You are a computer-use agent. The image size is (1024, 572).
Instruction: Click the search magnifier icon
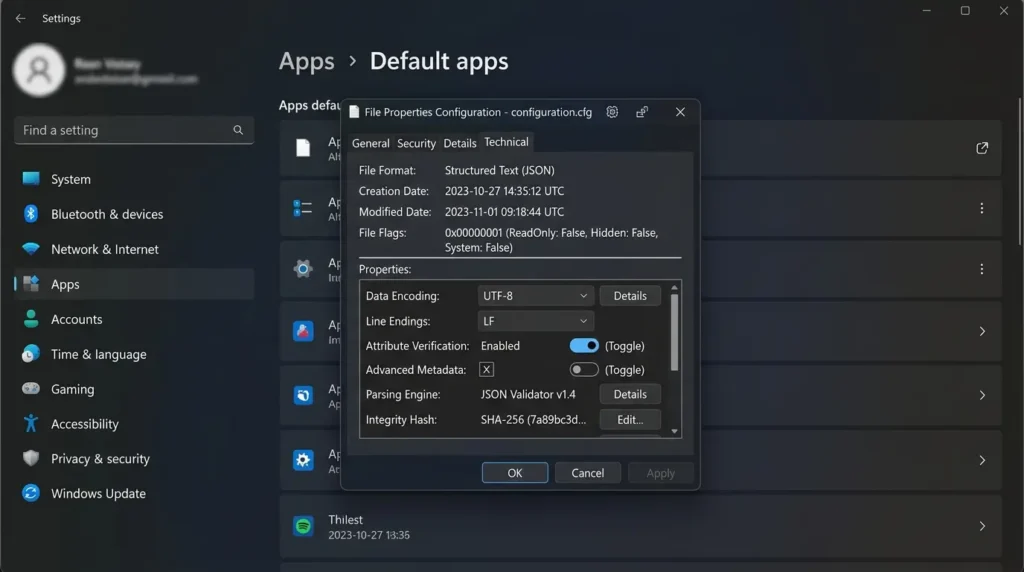point(238,130)
